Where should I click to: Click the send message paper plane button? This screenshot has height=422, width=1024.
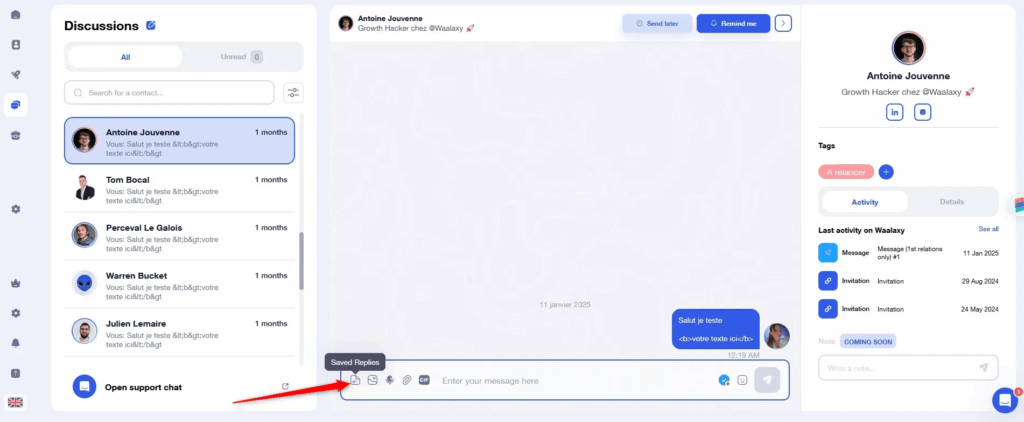pyautogui.click(x=768, y=380)
